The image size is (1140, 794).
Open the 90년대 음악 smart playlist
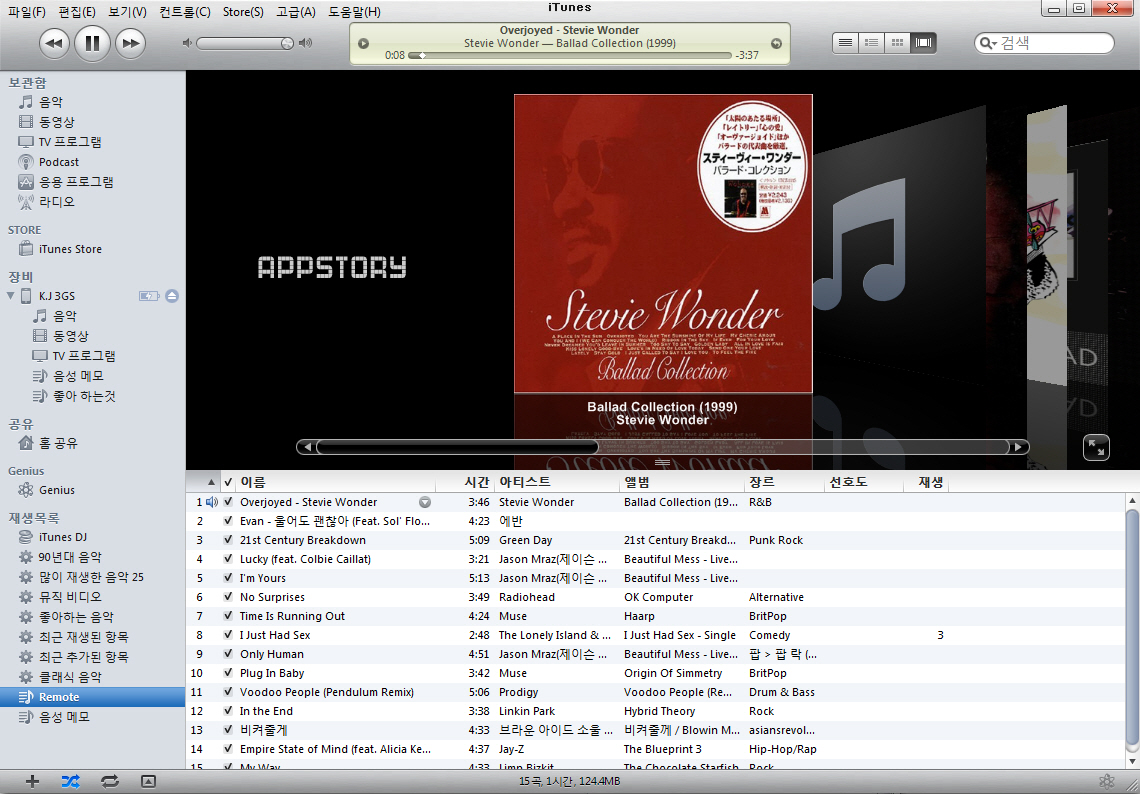pyautogui.click(x=70, y=557)
